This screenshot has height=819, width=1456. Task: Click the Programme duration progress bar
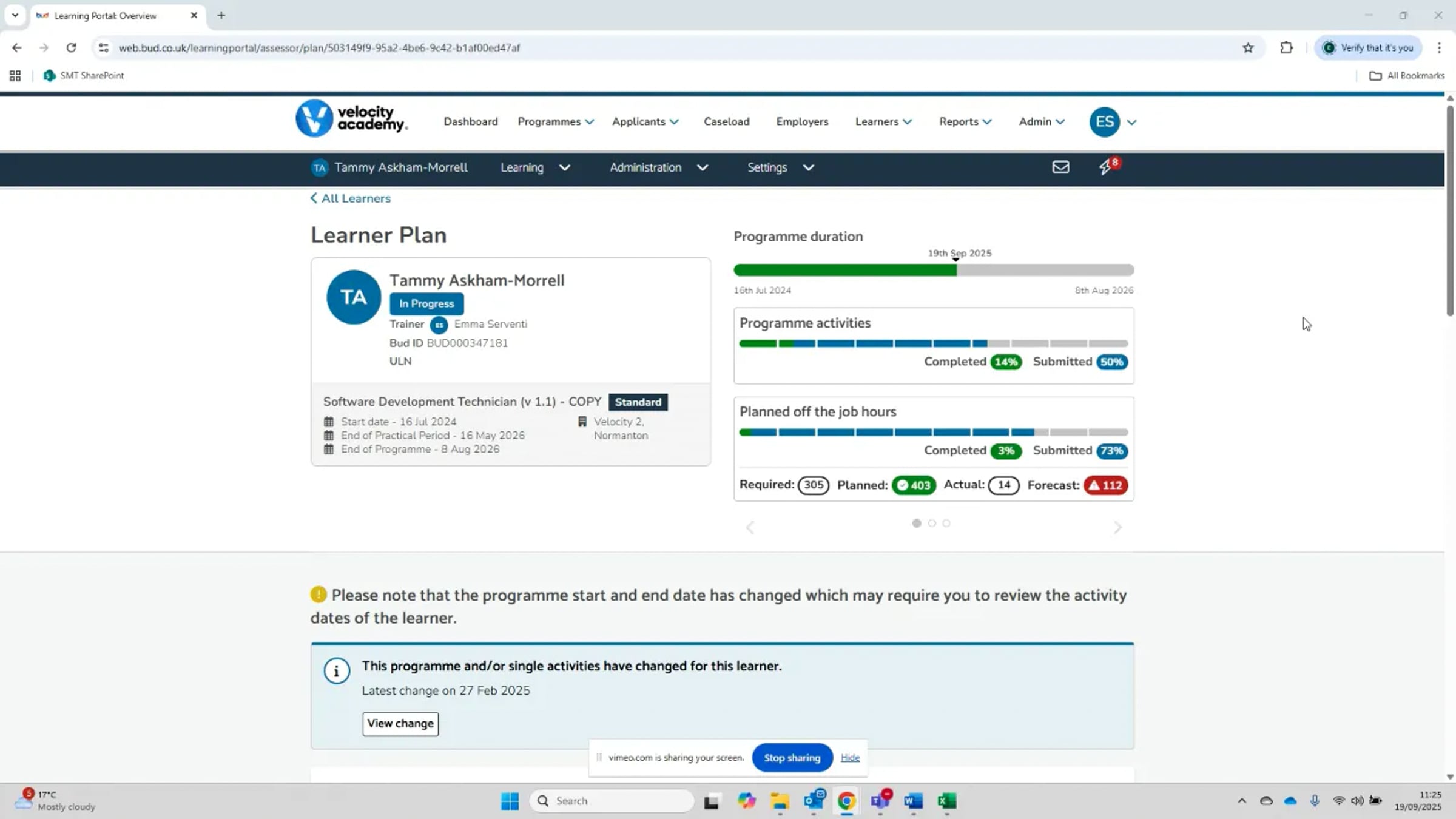tap(934, 270)
